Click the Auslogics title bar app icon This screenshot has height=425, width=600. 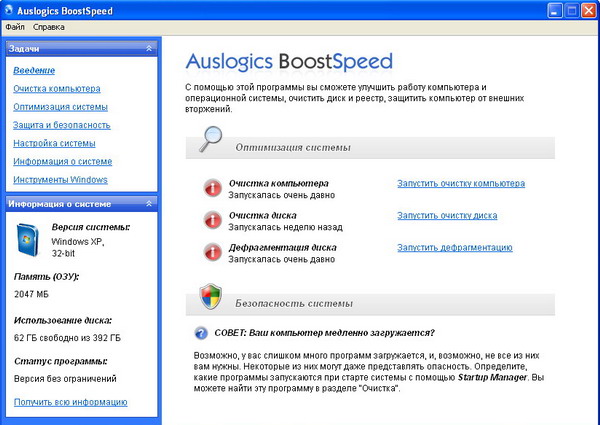point(8,10)
